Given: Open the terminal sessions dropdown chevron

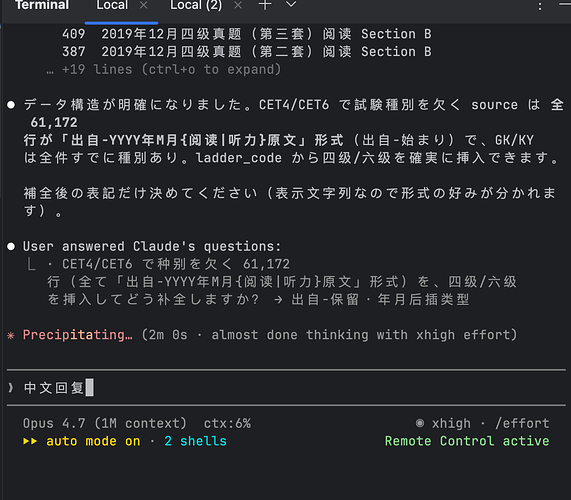Looking at the screenshot, I should point(291,4).
